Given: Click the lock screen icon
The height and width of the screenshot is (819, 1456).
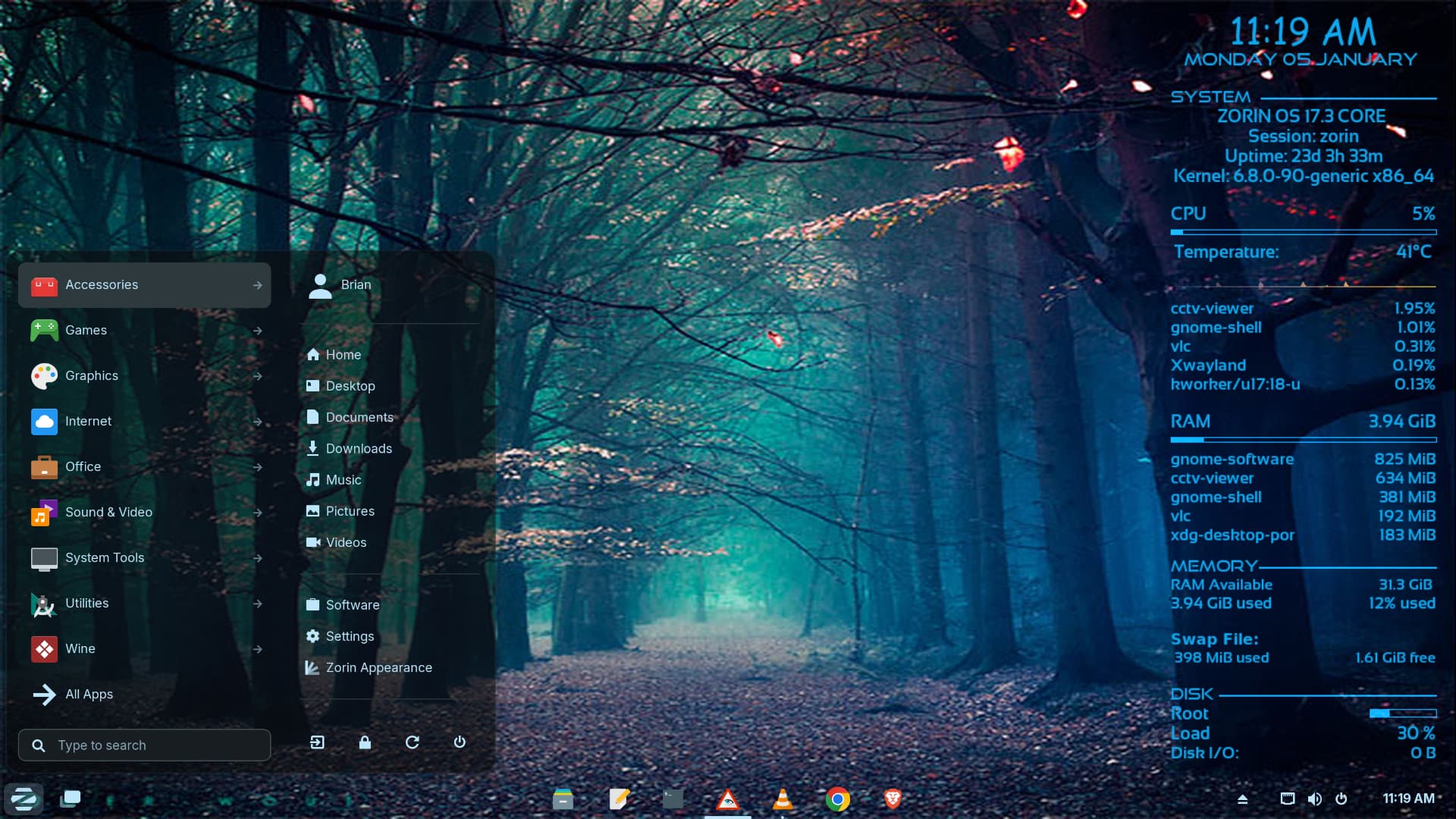Looking at the screenshot, I should pos(365,742).
